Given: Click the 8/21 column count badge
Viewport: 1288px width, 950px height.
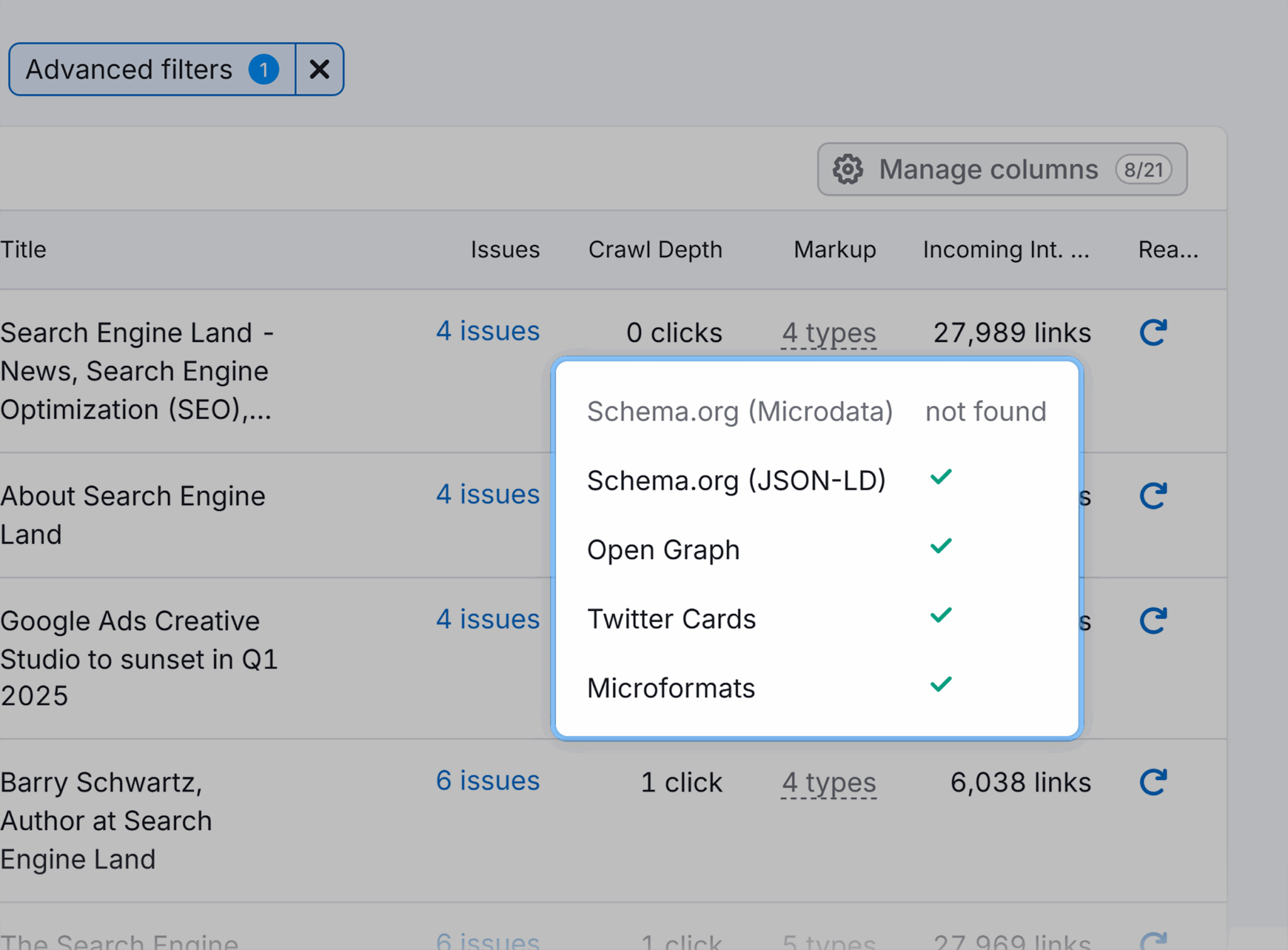Looking at the screenshot, I should click(x=1144, y=169).
